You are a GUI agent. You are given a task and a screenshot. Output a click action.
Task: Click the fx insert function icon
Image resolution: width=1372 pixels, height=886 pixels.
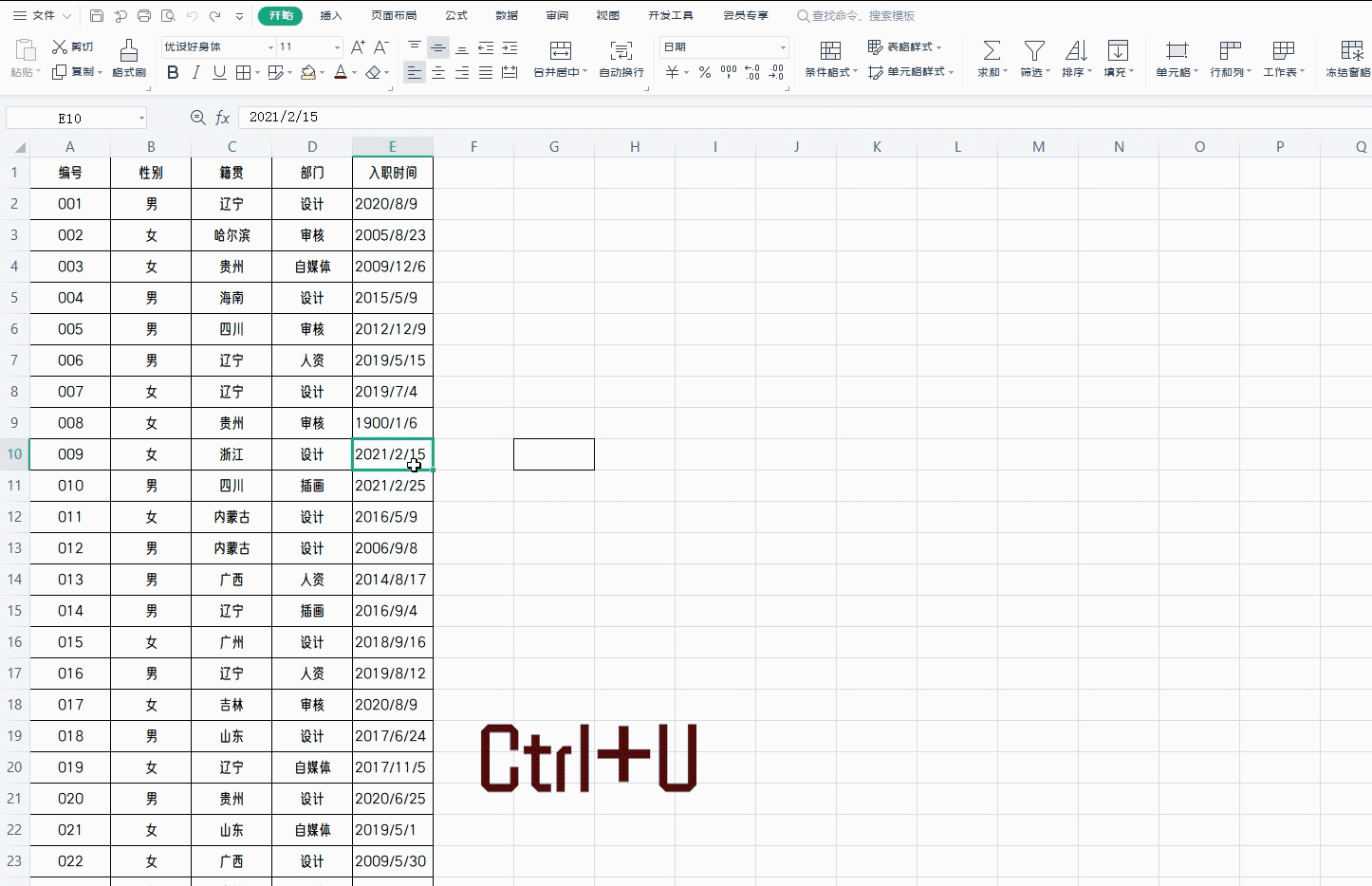click(x=223, y=118)
